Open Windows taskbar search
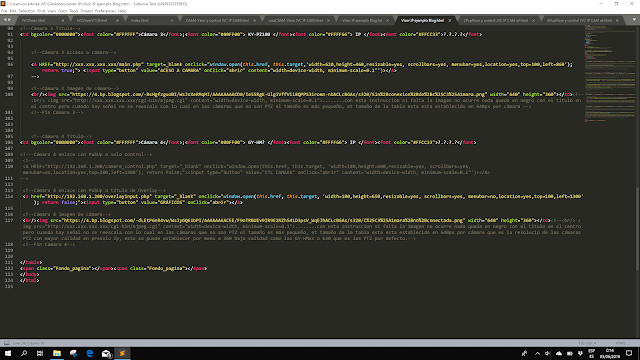The width and height of the screenshot is (640, 360). tap(24, 353)
